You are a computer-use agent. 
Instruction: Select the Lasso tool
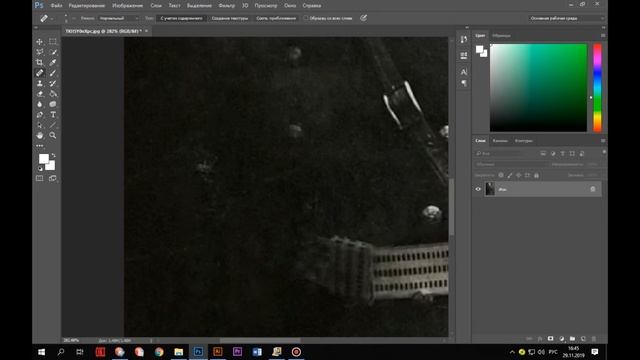pos(40,52)
